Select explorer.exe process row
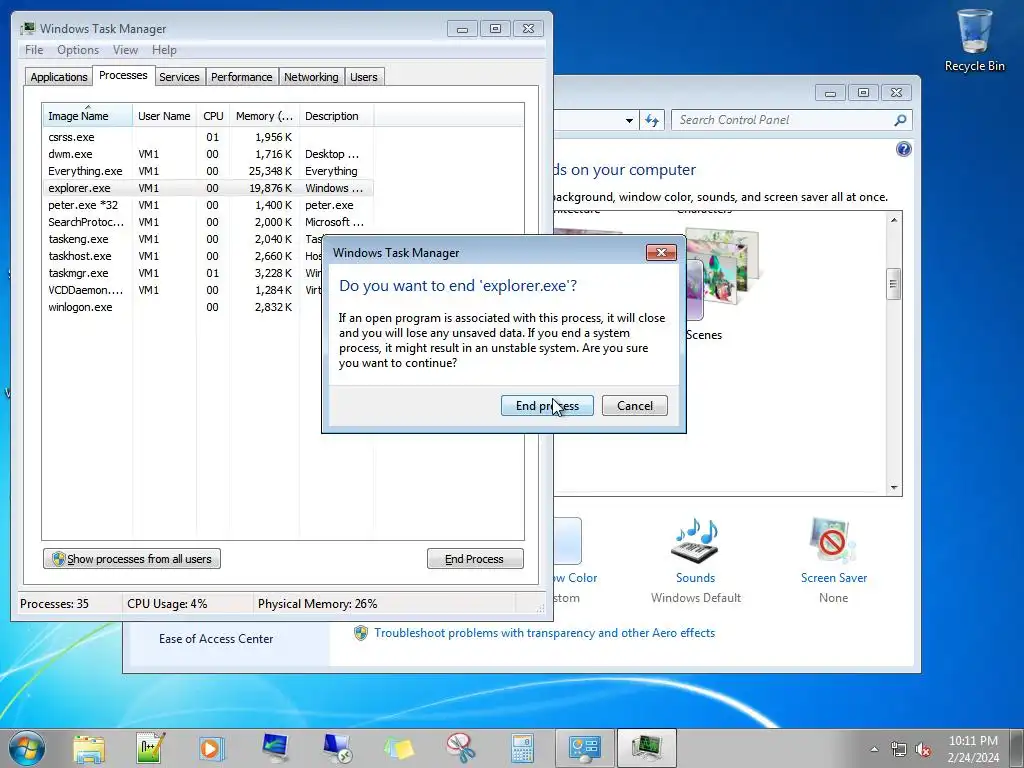 (x=208, y=188)
